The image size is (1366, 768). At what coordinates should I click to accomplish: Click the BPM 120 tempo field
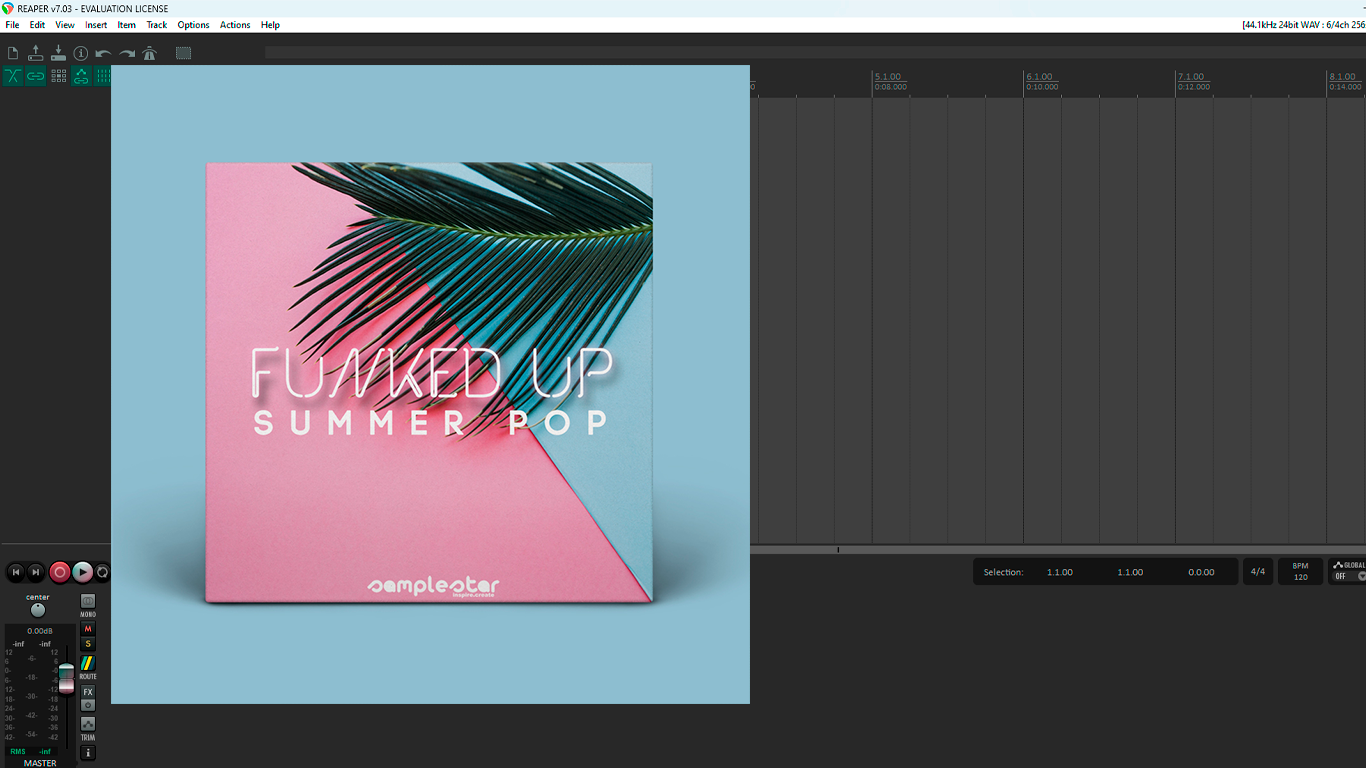pos(1300,572)
